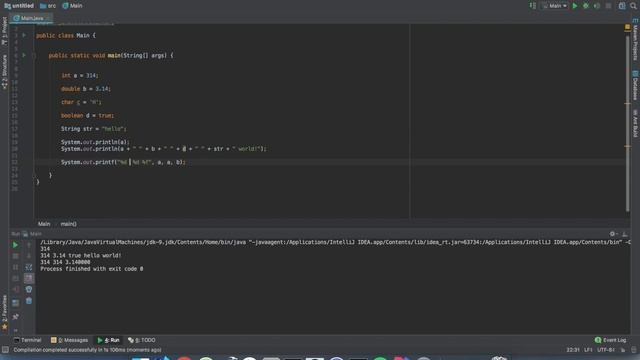Viewport: 640px width, 360px height.
Task: Toggle tool window buttons icon in status bar
Action: [5, 350]
